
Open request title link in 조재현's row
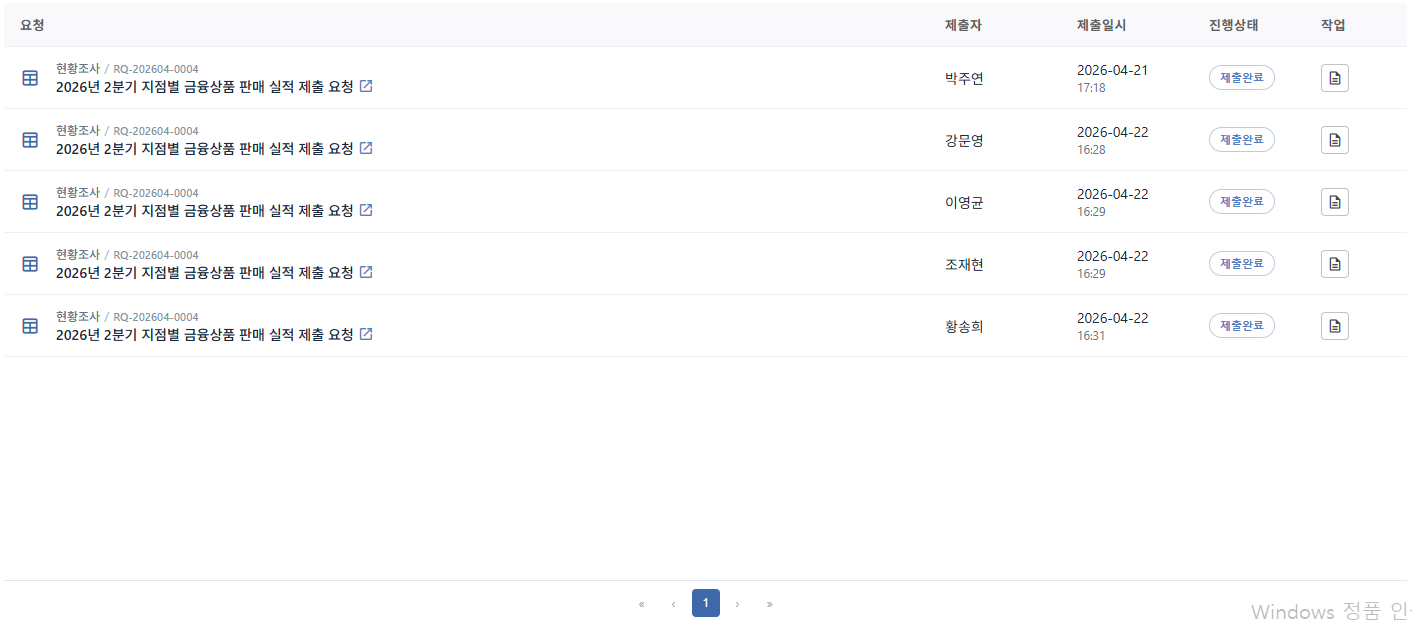tap(205, 272)
